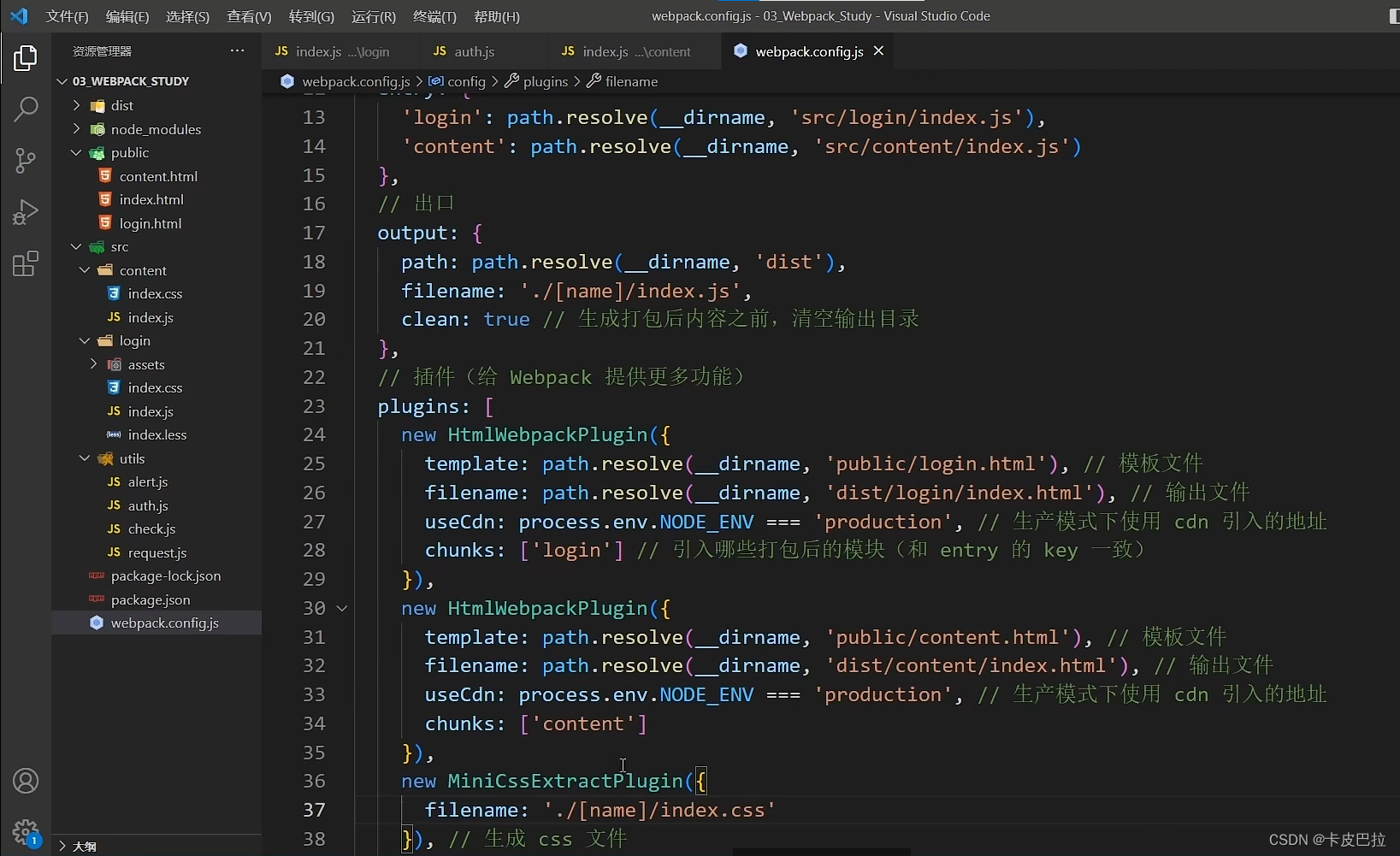Click MiniCssExtractPlugin on line 36
This screenshot has height=856, width=1400.
[x=565, y=781]
